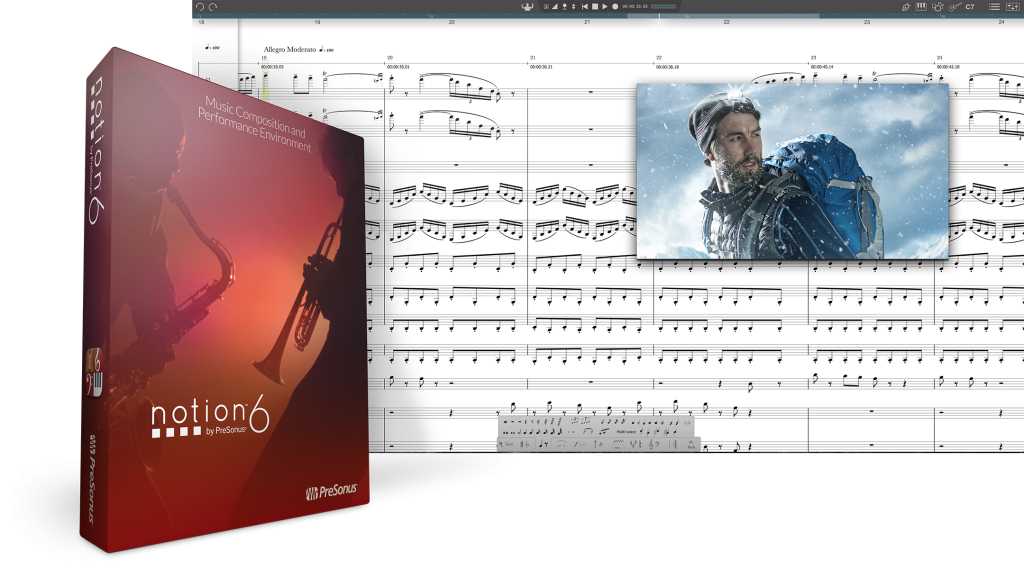Click the timecode 00:00:38.10 above the staff
The image size is (1024, 570).
(x=667, y=67)
